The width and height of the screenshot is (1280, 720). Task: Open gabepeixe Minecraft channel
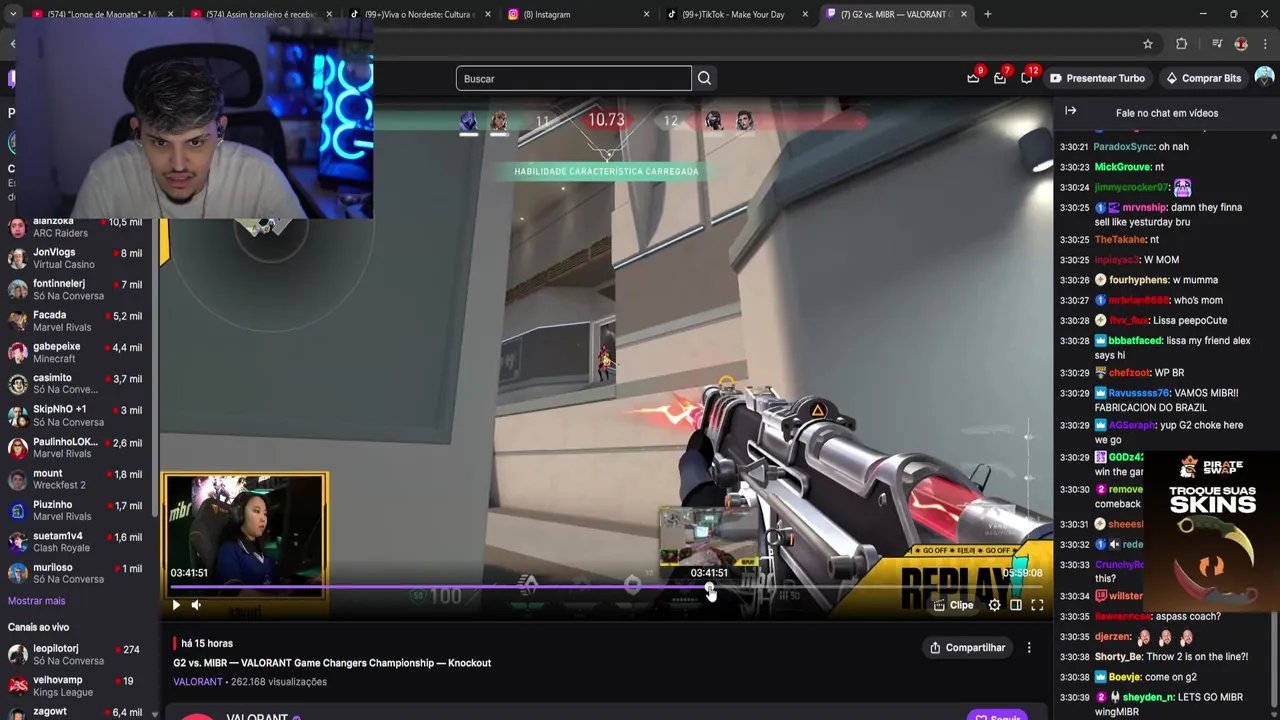pyautogui.click(x=76, y=353)
